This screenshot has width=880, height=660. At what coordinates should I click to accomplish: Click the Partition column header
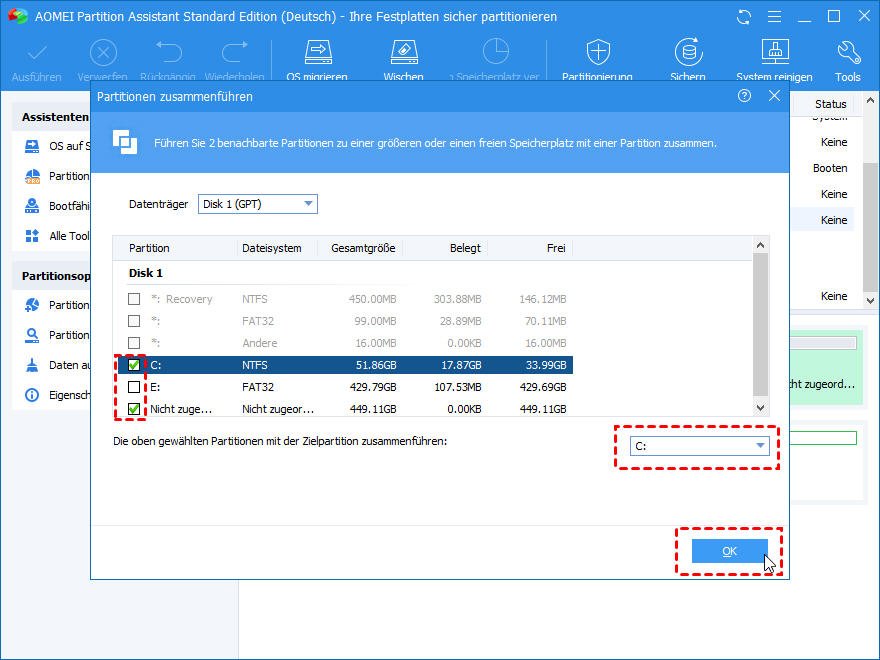coord(149,248)
